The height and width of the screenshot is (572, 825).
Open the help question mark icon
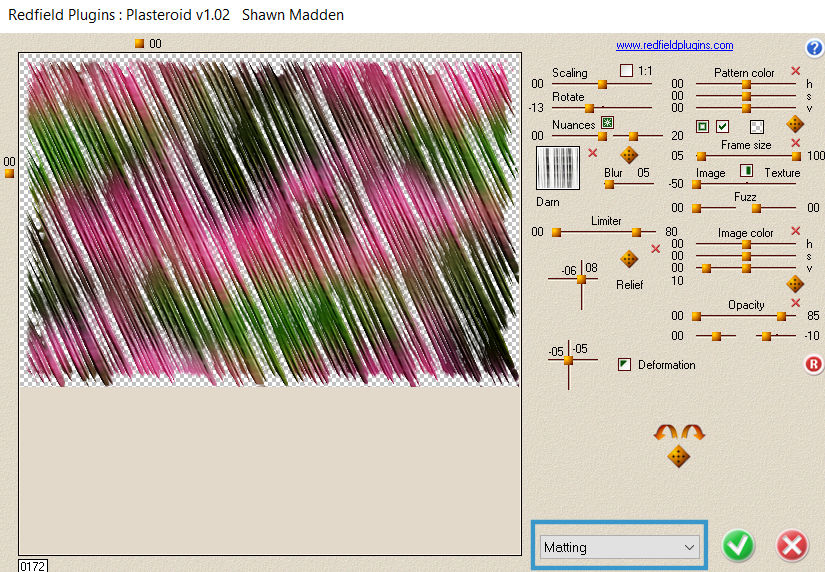coord(814,48)
